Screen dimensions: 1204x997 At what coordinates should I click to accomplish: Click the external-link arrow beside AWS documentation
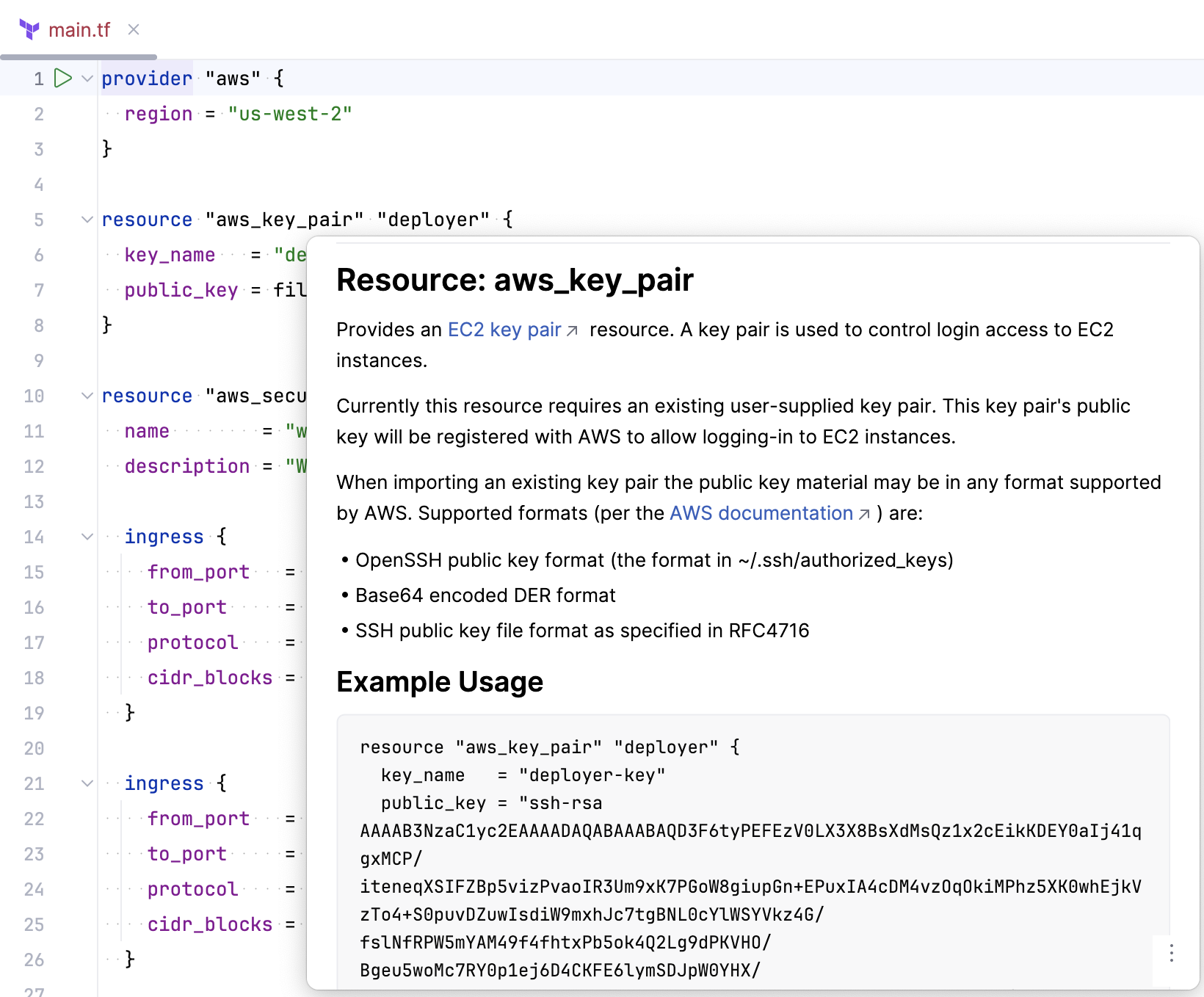pos(863,513)
